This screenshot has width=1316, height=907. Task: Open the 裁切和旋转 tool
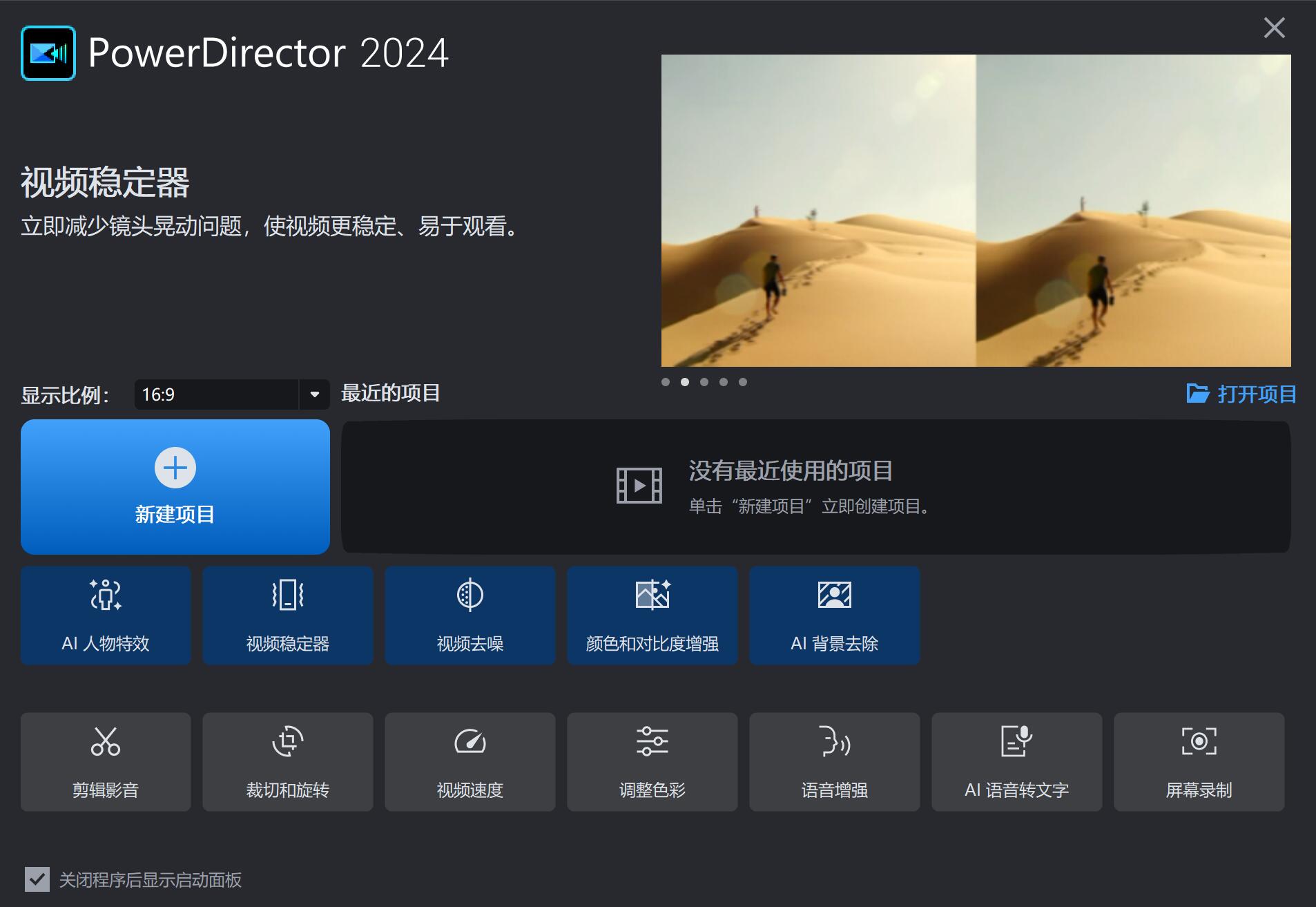[x=288, y=762]
